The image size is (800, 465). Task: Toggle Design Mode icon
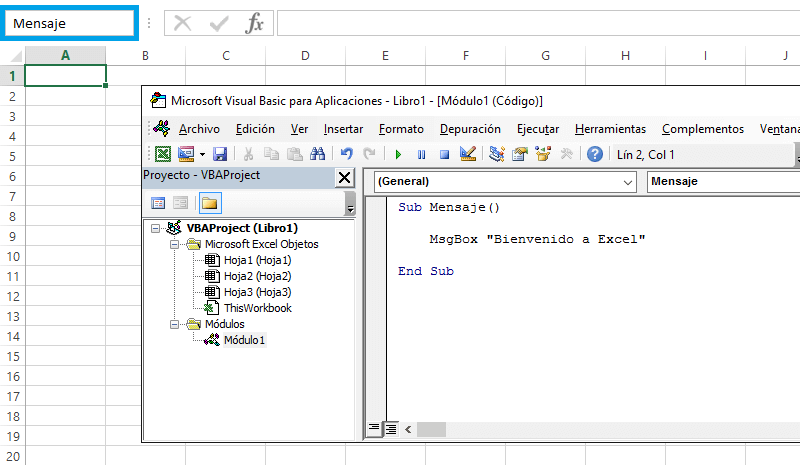[468, 154]
